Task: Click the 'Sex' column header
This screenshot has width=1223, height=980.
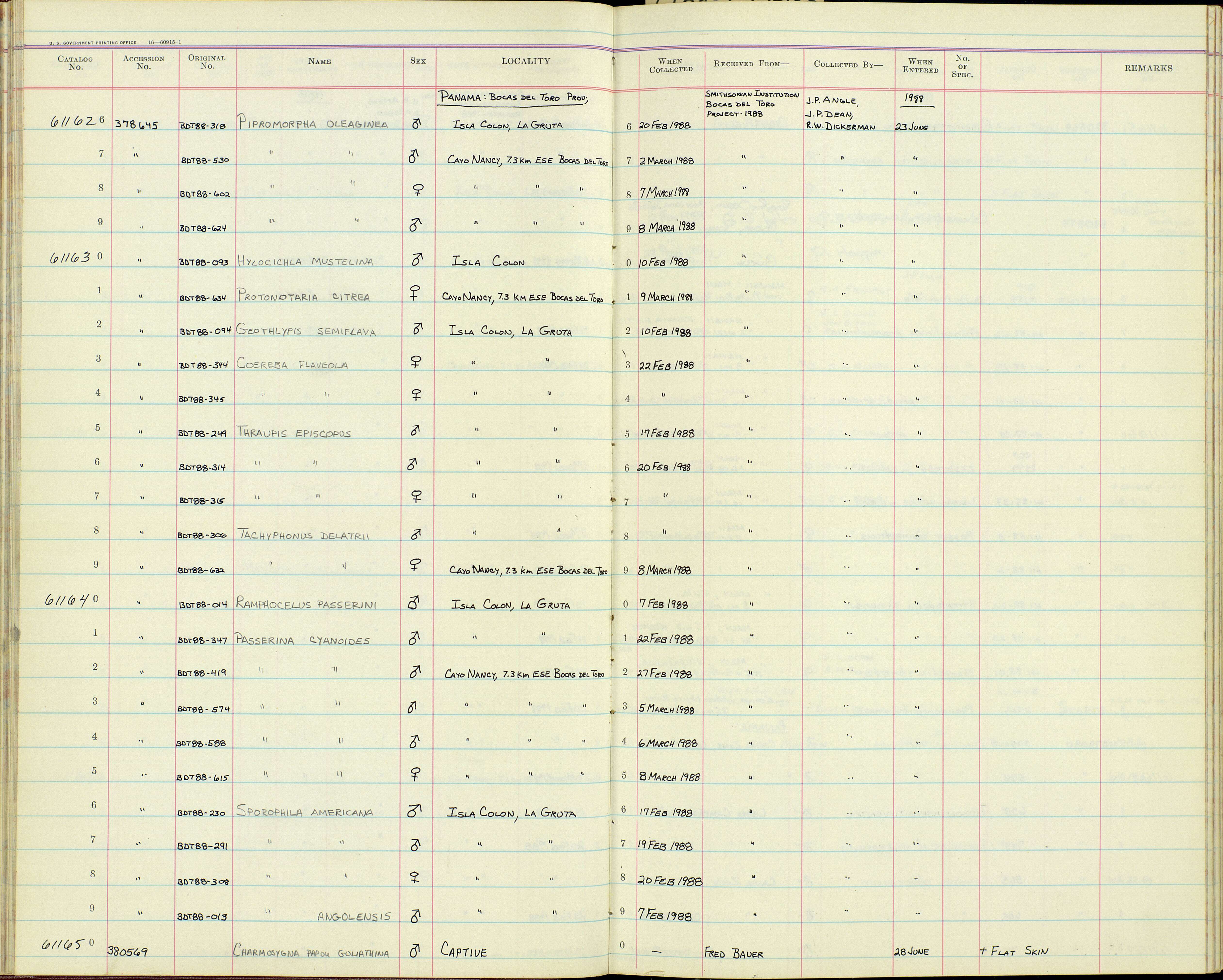Action: 418,61
